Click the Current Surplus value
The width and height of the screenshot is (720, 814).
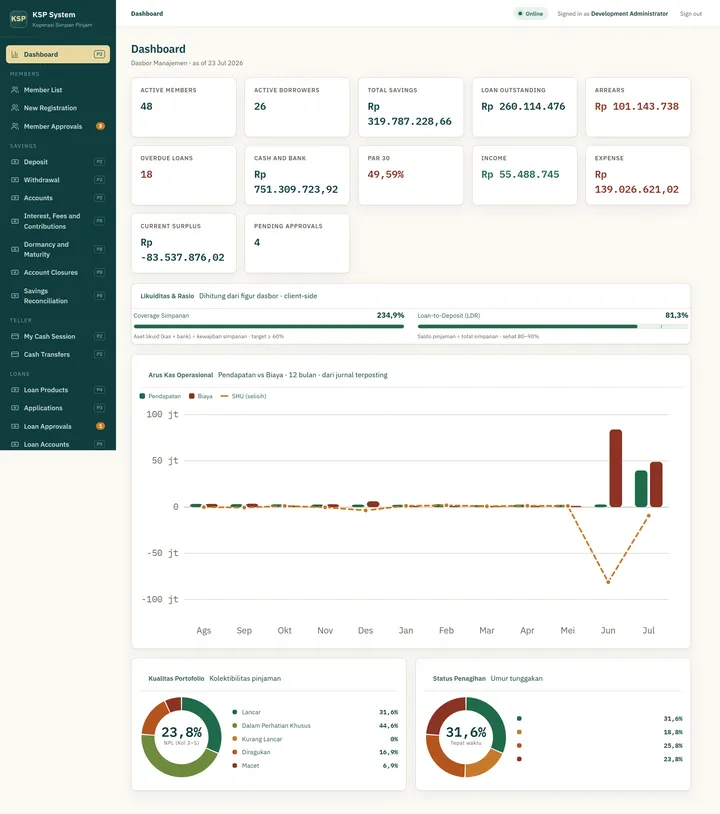(182, 250)
